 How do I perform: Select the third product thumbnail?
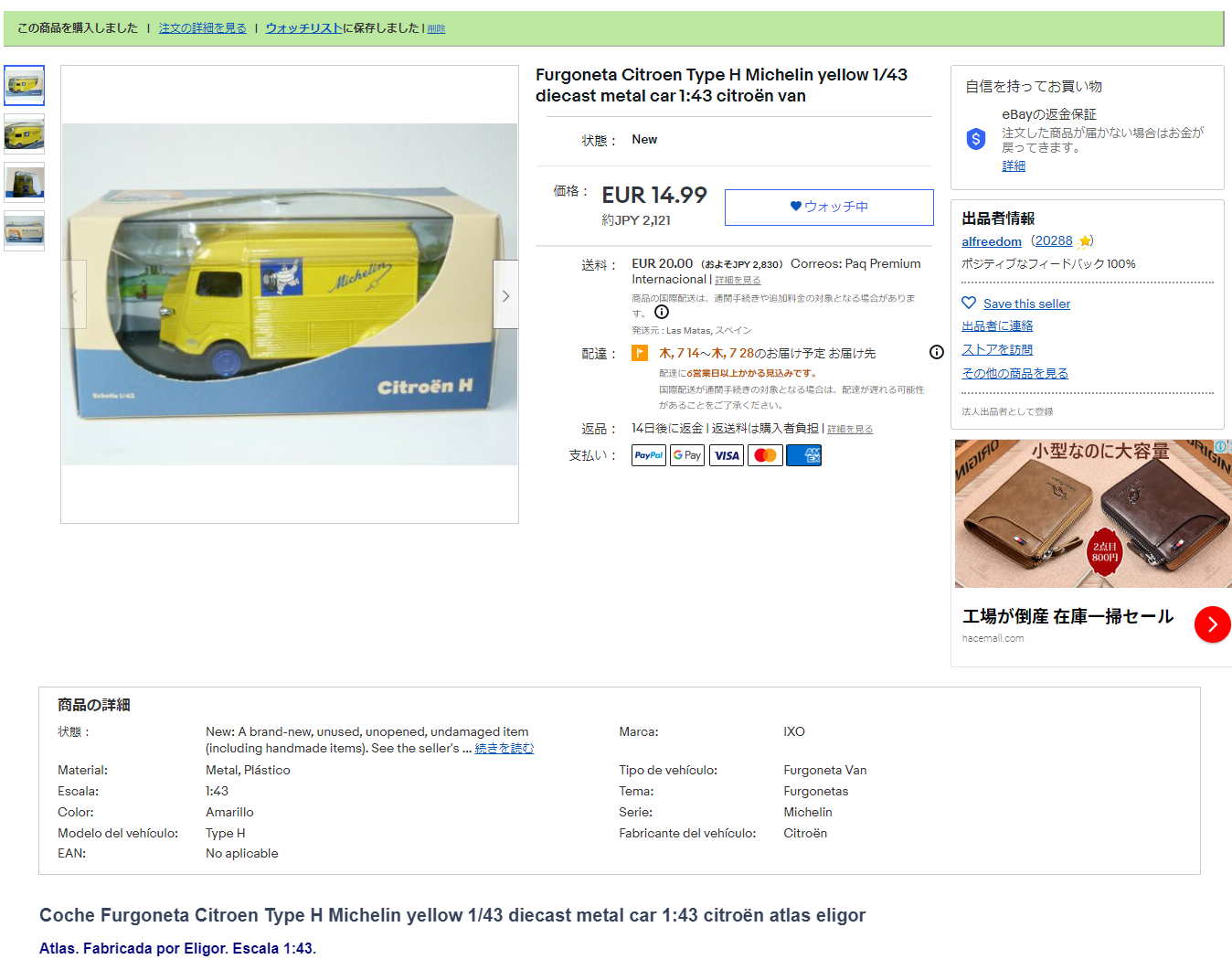tap(24, 183)
